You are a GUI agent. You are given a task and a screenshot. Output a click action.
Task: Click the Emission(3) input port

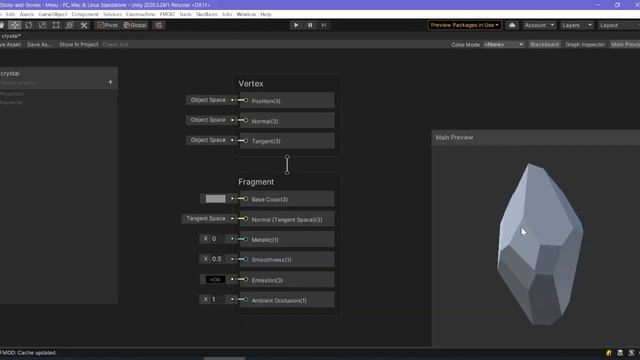[x=246, y=279]
